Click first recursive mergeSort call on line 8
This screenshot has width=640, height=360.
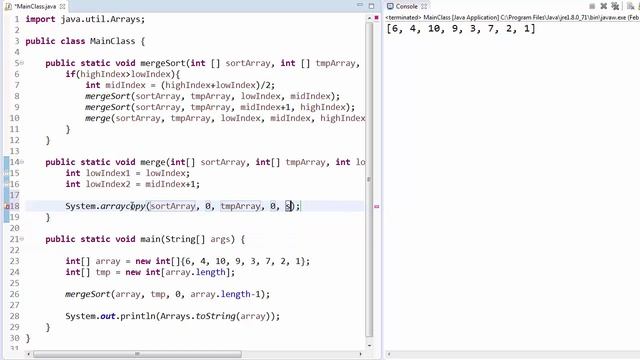click(x=213, y=96)
